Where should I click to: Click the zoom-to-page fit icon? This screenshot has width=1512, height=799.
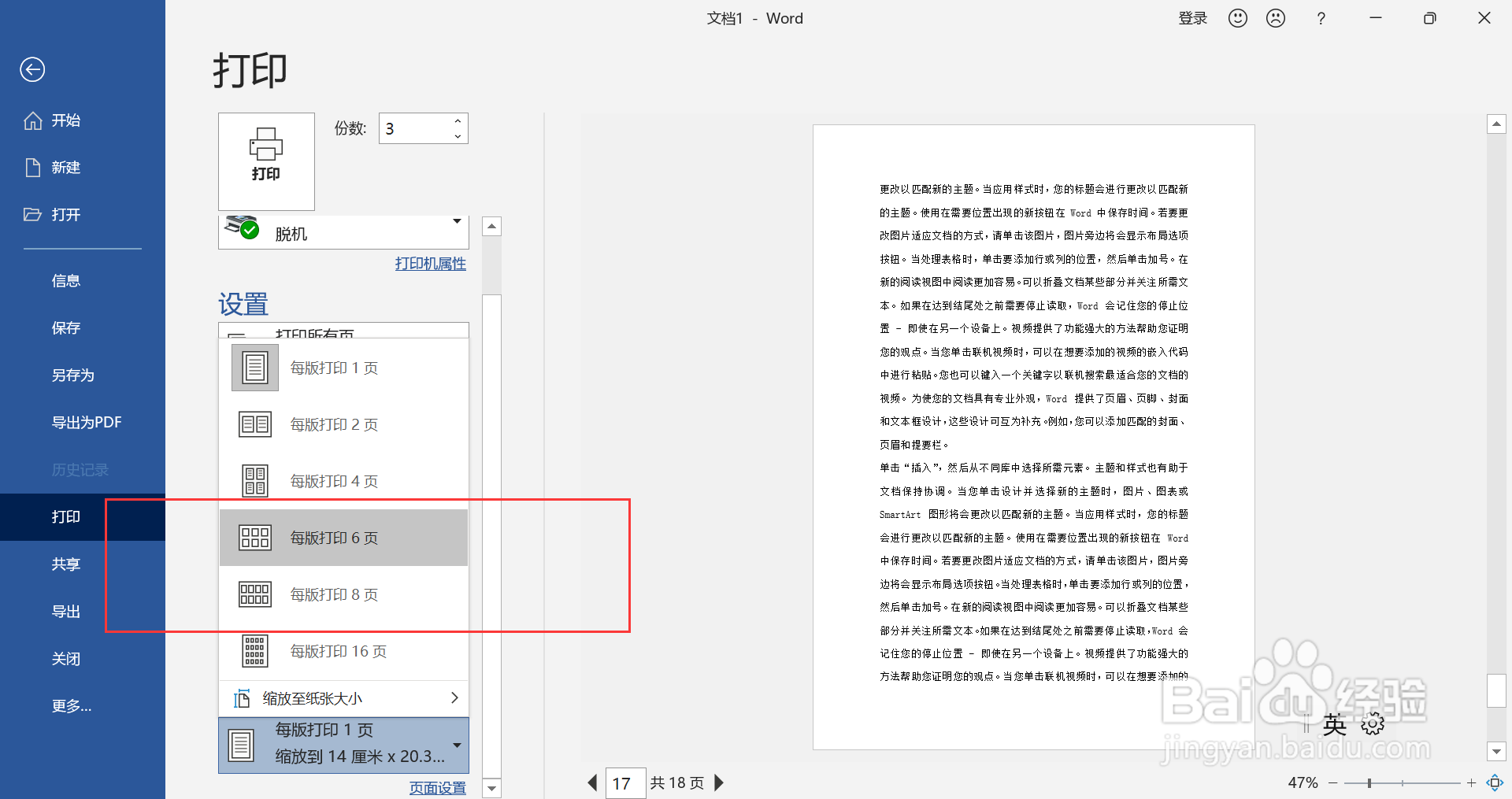[1495, 782]
